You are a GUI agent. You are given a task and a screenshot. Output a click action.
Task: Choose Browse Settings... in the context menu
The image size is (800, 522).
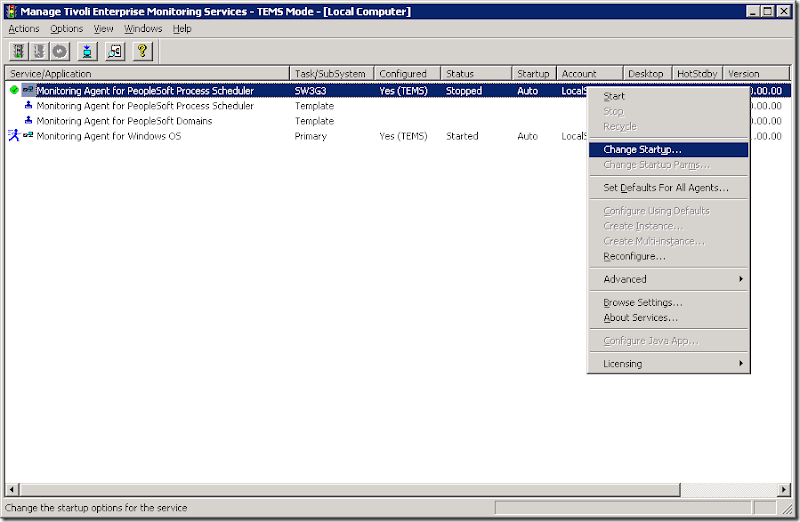tap(668, 303)
